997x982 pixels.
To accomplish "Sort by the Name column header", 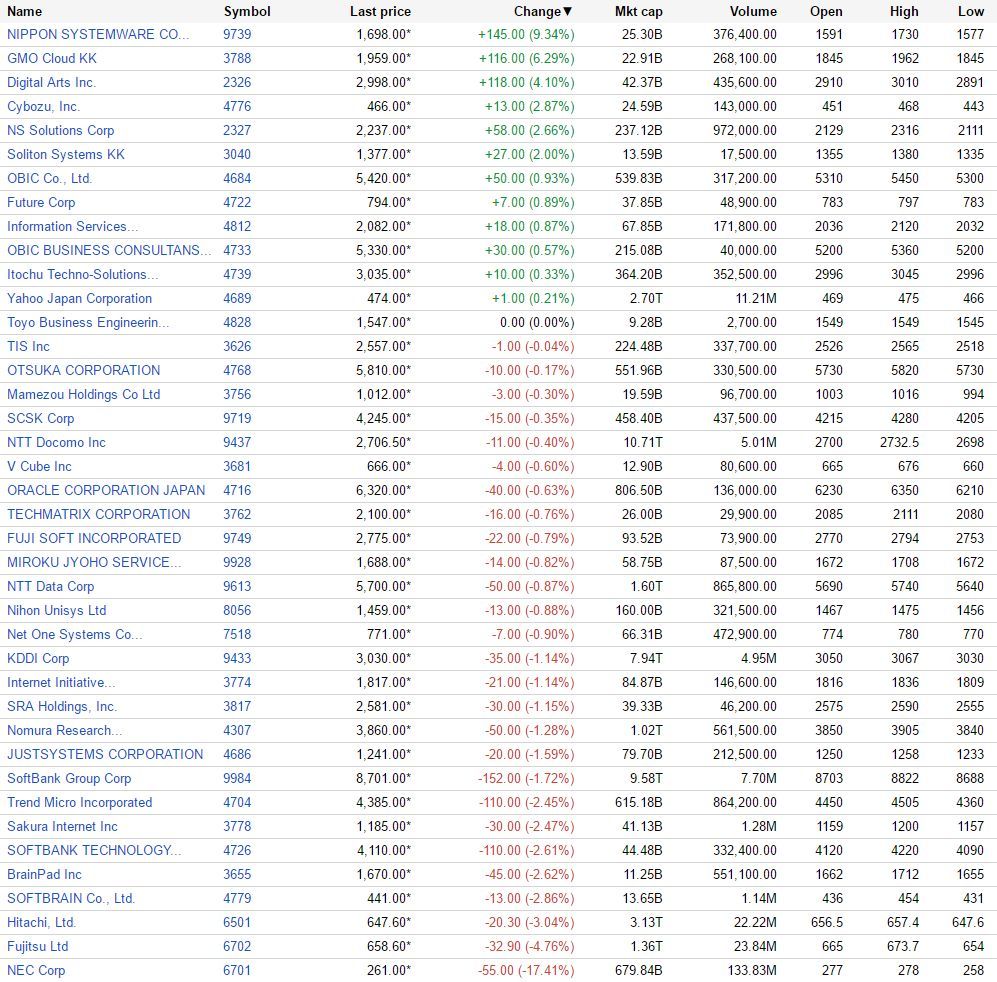I will click(24, 11).
